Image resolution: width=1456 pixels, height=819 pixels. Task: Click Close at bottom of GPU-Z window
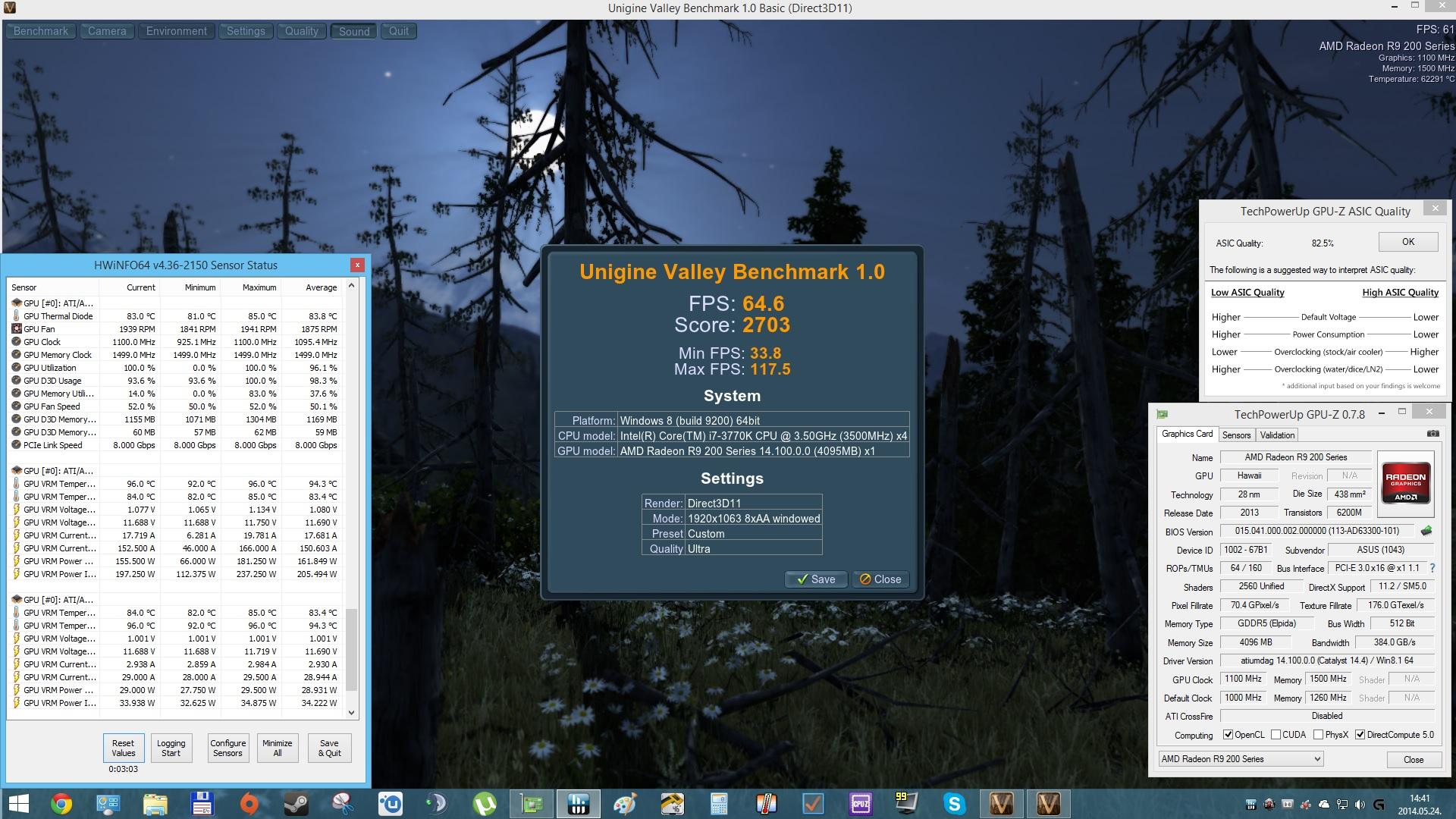point(1414,759)
